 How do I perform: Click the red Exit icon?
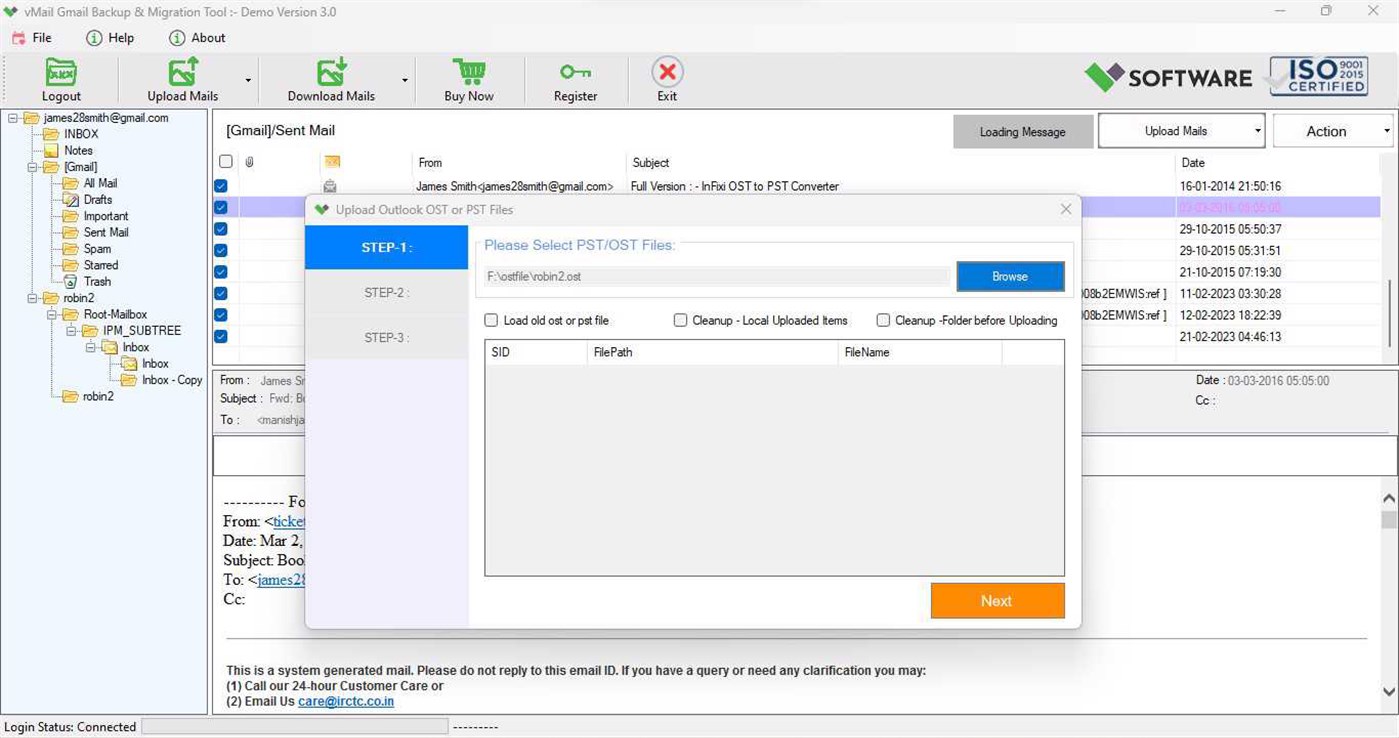667,72
